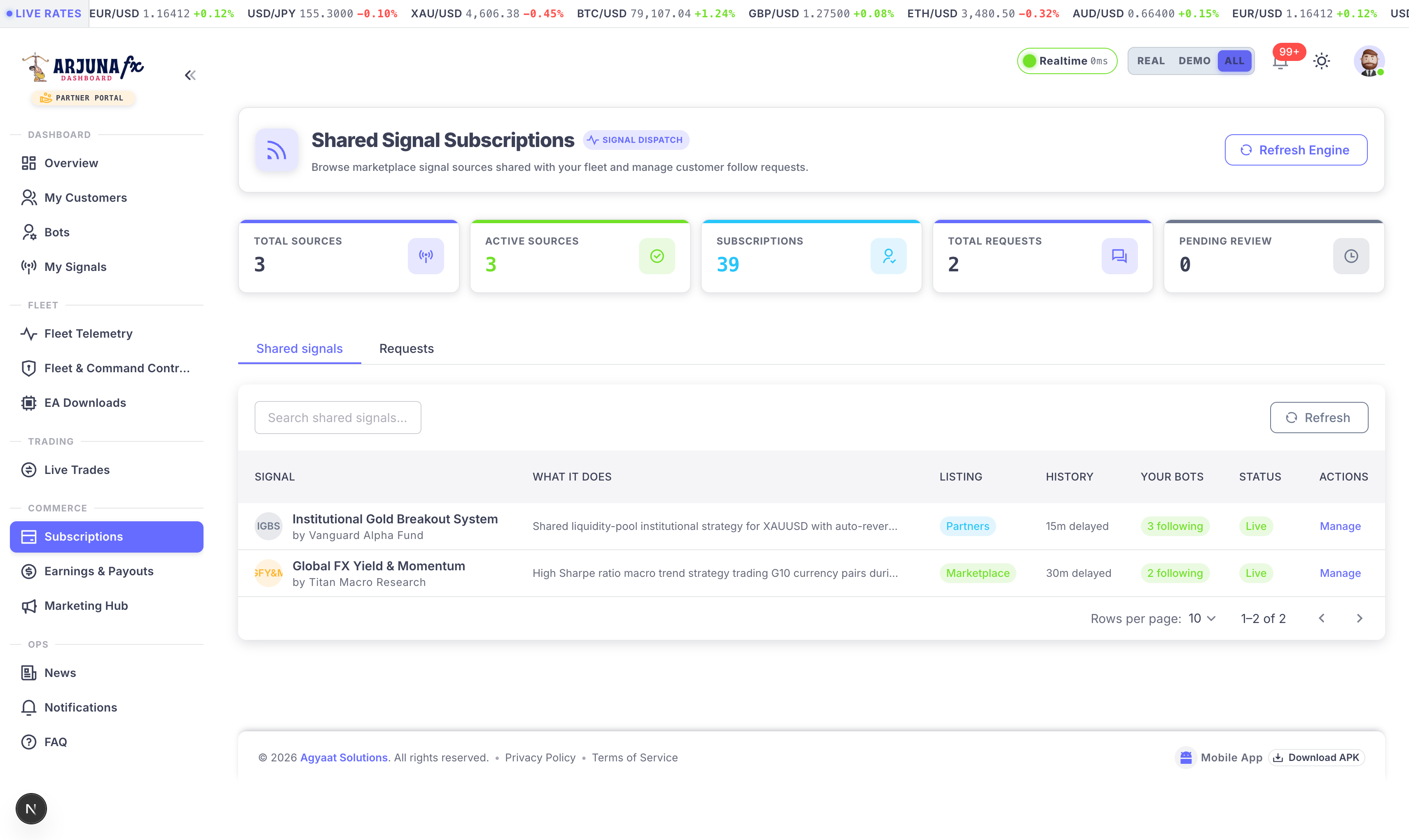Click the IGBS signal avatar

point(269,526)
